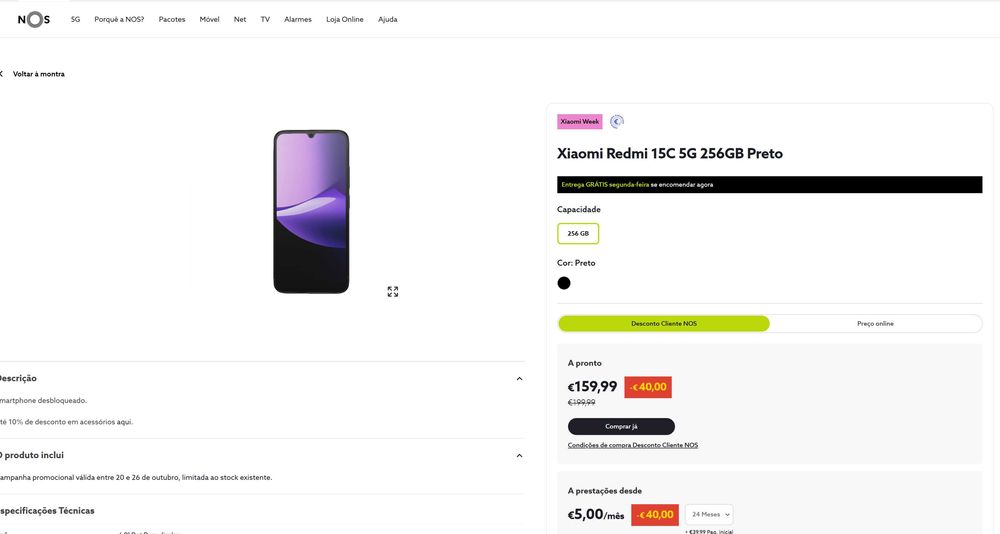Open Condições de compra Desconto Cliente NOS

coord(633,445)
